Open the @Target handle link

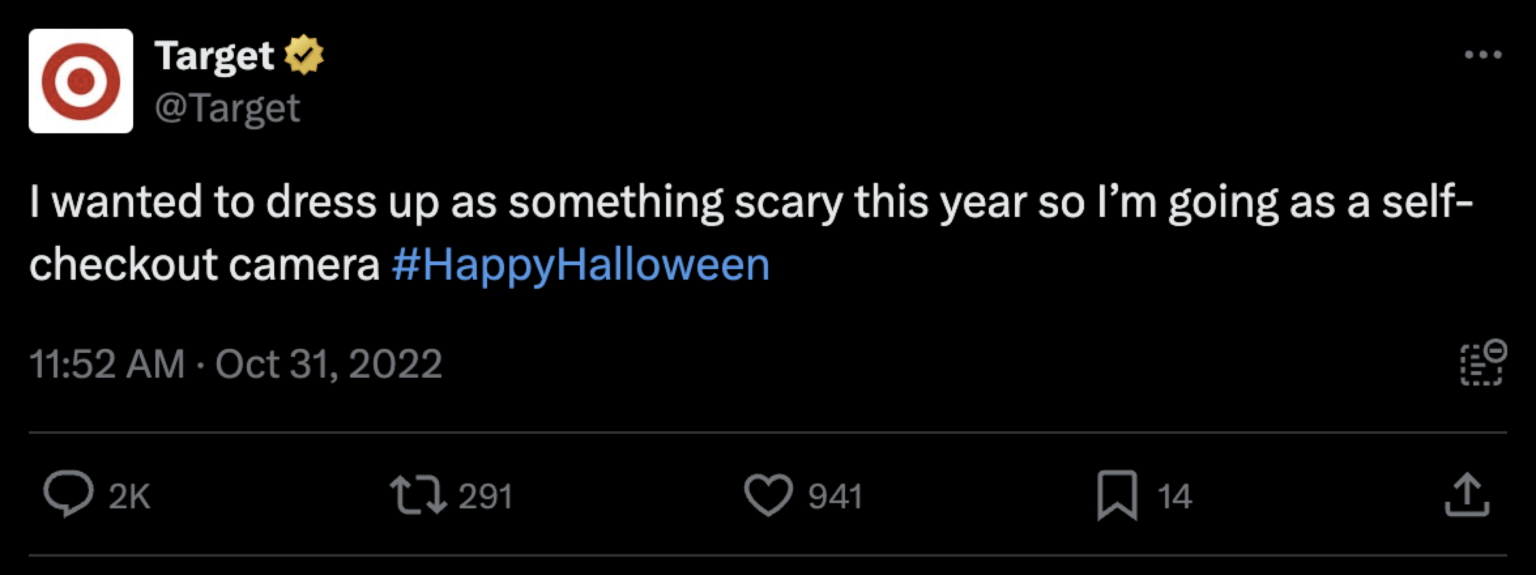point(227,107)
